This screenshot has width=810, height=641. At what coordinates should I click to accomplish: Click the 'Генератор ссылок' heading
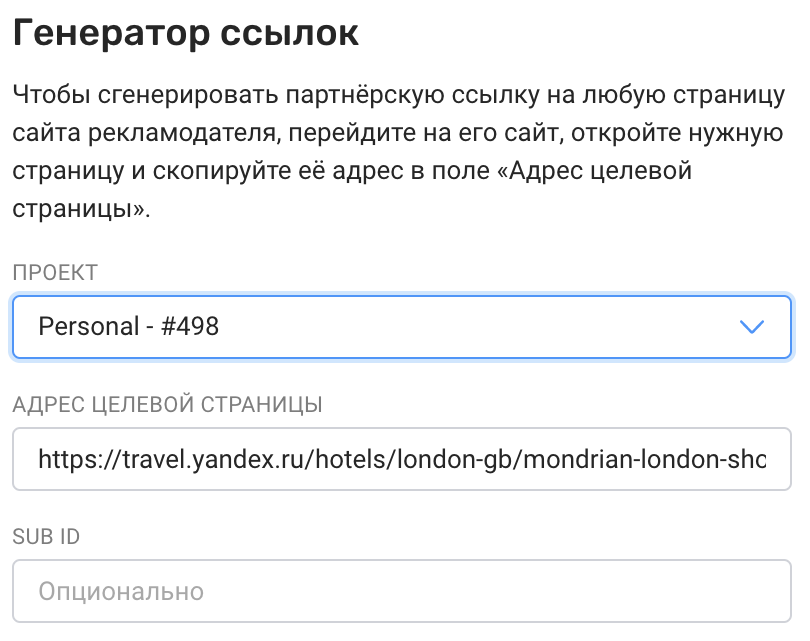click(x=185, y=33)
